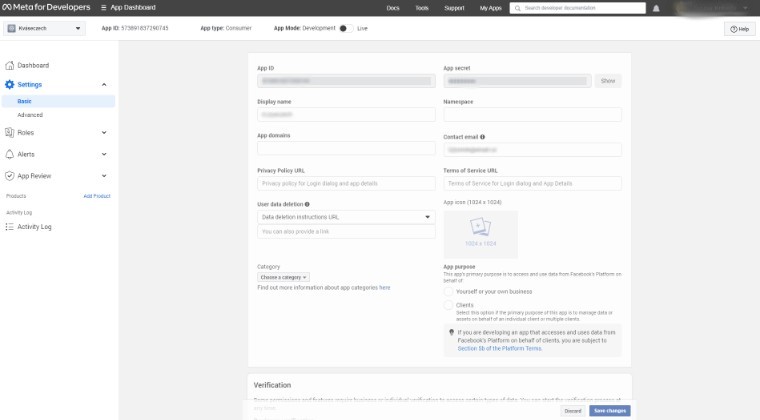Click the search magnifier icon
This screenshot has height=420, width=760.
pos(518,8)
